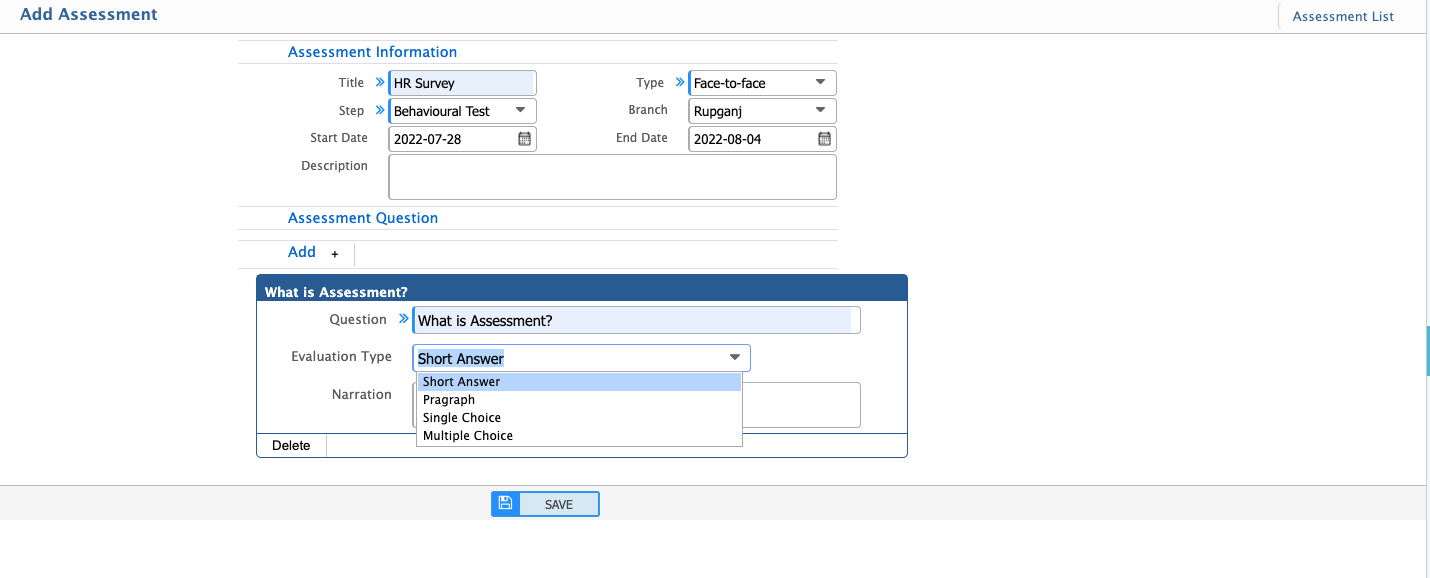
Task: Click the Delete button
Action: click(x=291, y=444)
